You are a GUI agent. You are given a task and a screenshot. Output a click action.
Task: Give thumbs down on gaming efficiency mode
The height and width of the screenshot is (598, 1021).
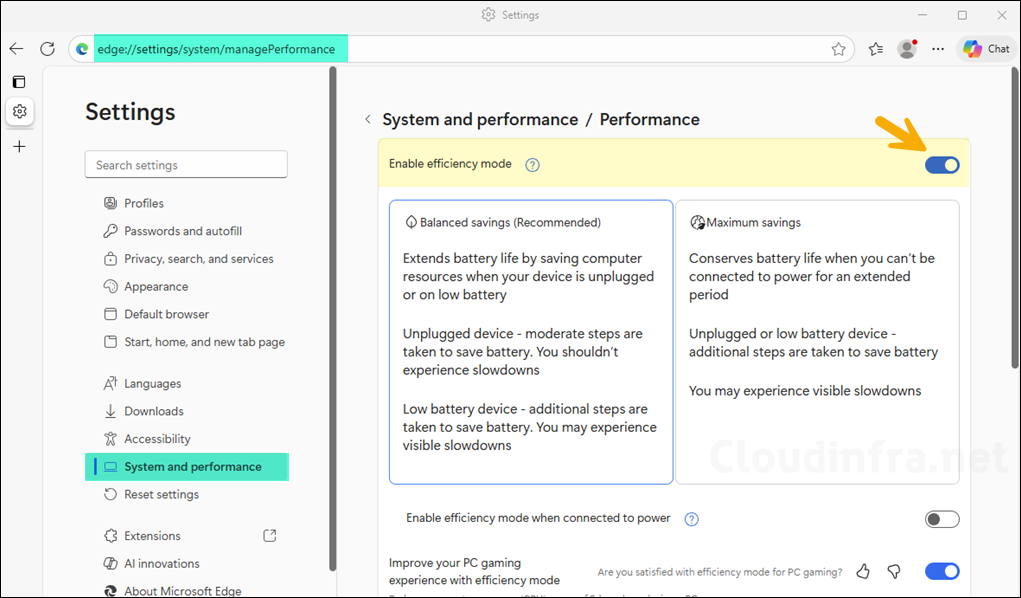pyautogui.click(x=893, y=571)
